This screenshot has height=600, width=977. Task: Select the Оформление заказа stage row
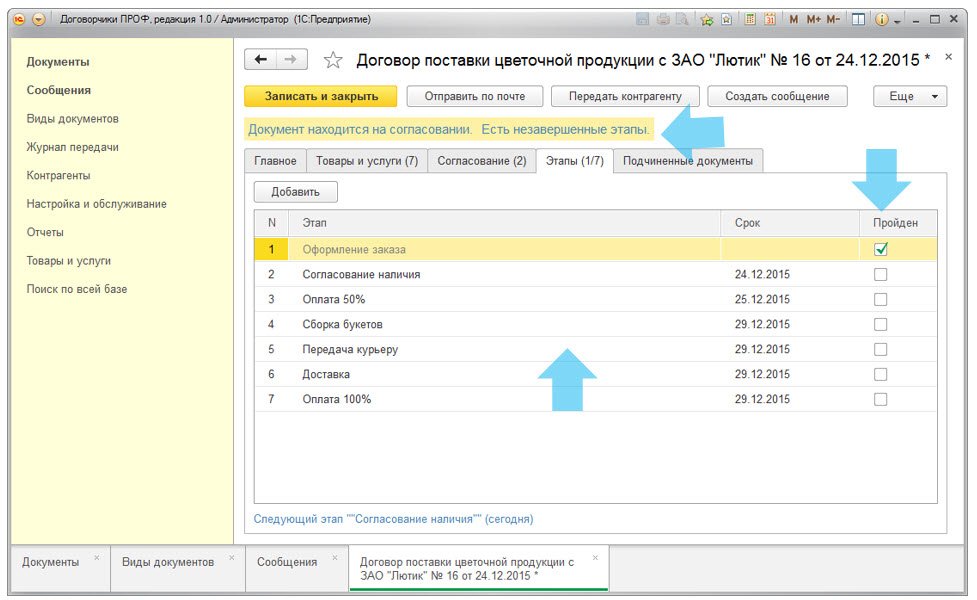(x=595, y=249)
